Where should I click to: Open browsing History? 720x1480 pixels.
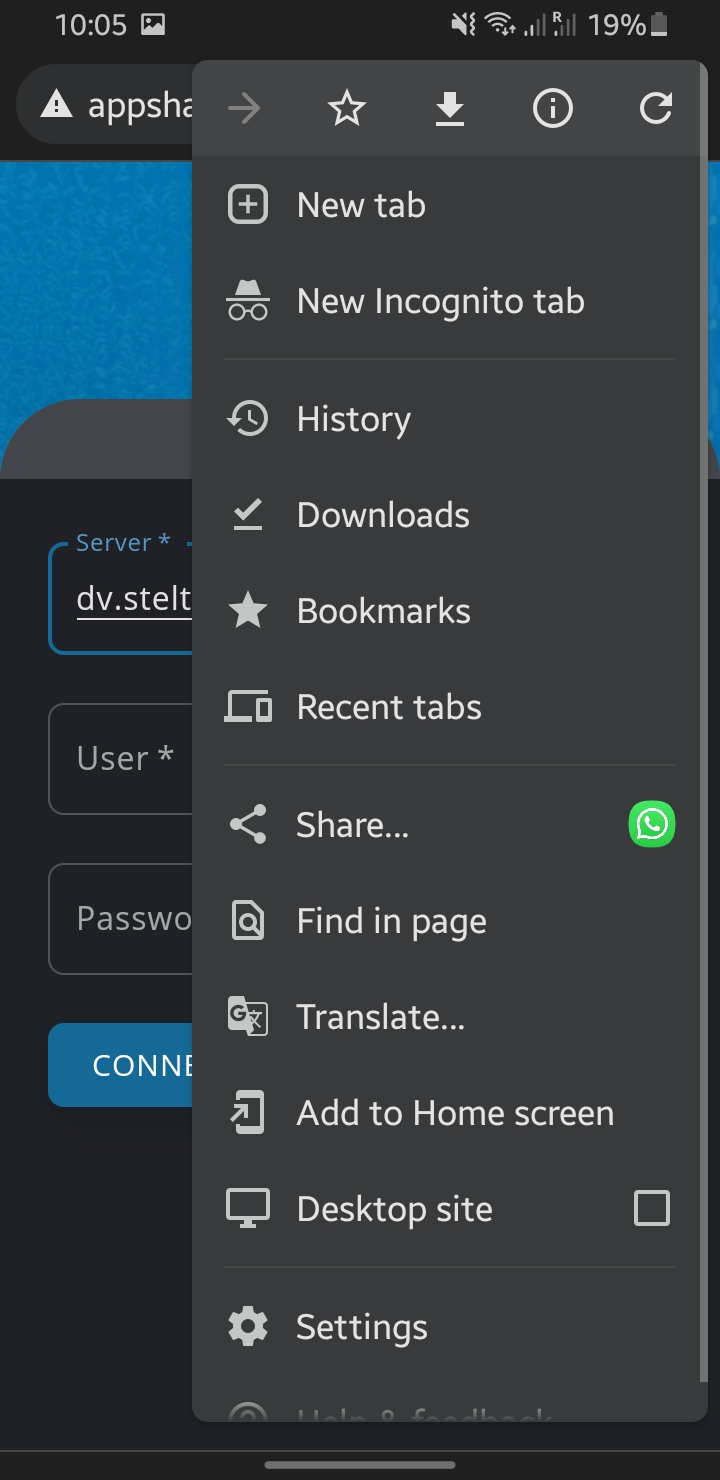[x=353, y=419]
